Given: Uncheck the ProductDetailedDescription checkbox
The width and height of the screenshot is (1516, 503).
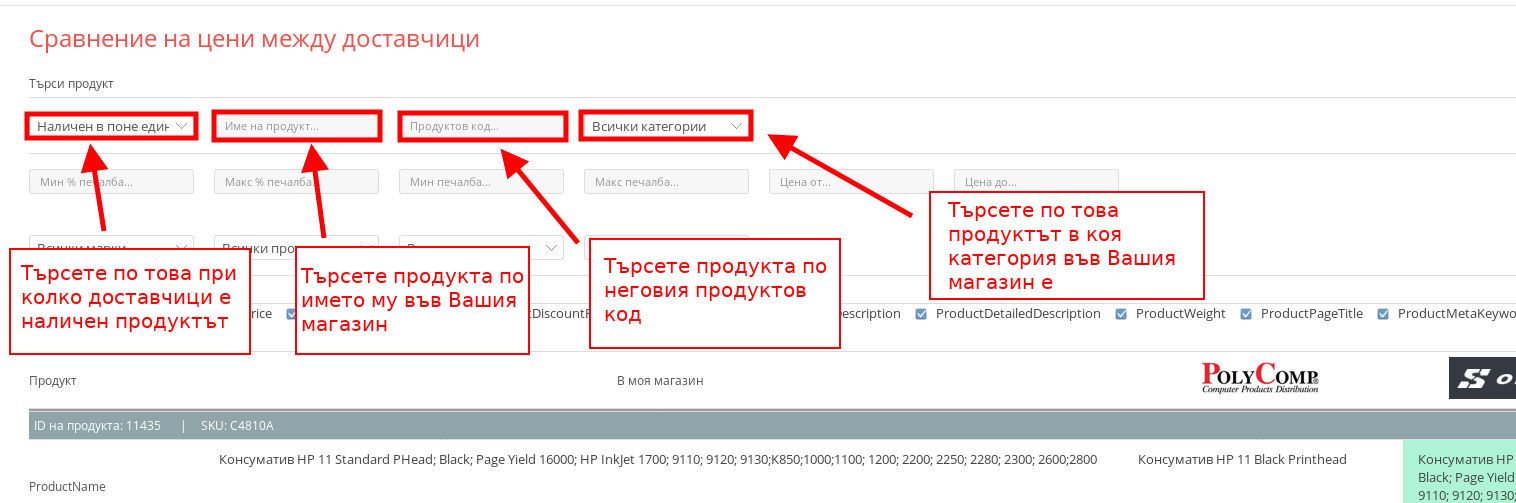Looking at the screenshot, I should pos(921,314).
